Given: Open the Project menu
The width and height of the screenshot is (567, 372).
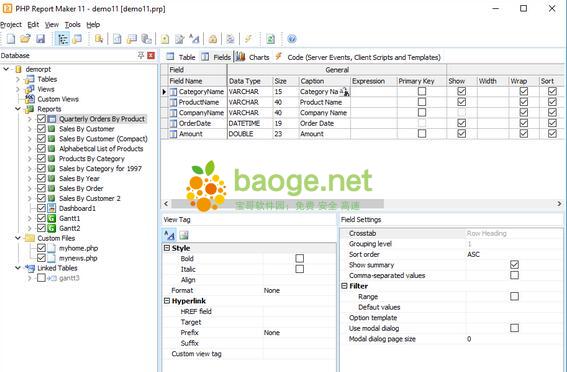Looking at the screenshot, I should coord(10,25).
